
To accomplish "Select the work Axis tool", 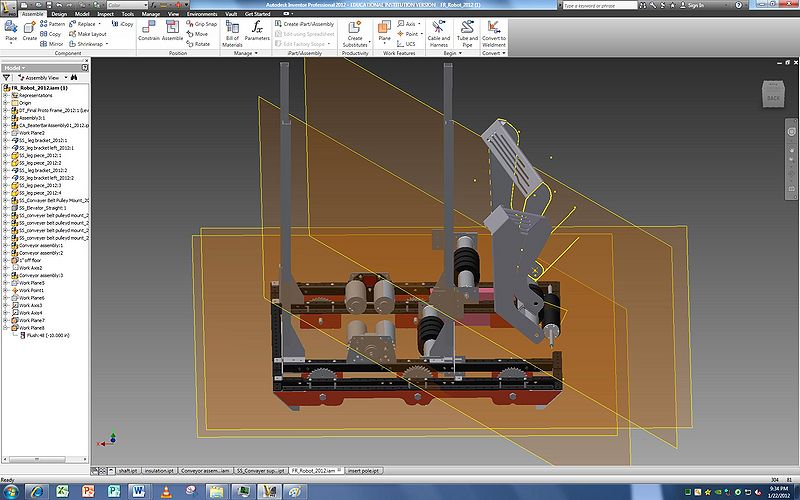I will (407, 24).
